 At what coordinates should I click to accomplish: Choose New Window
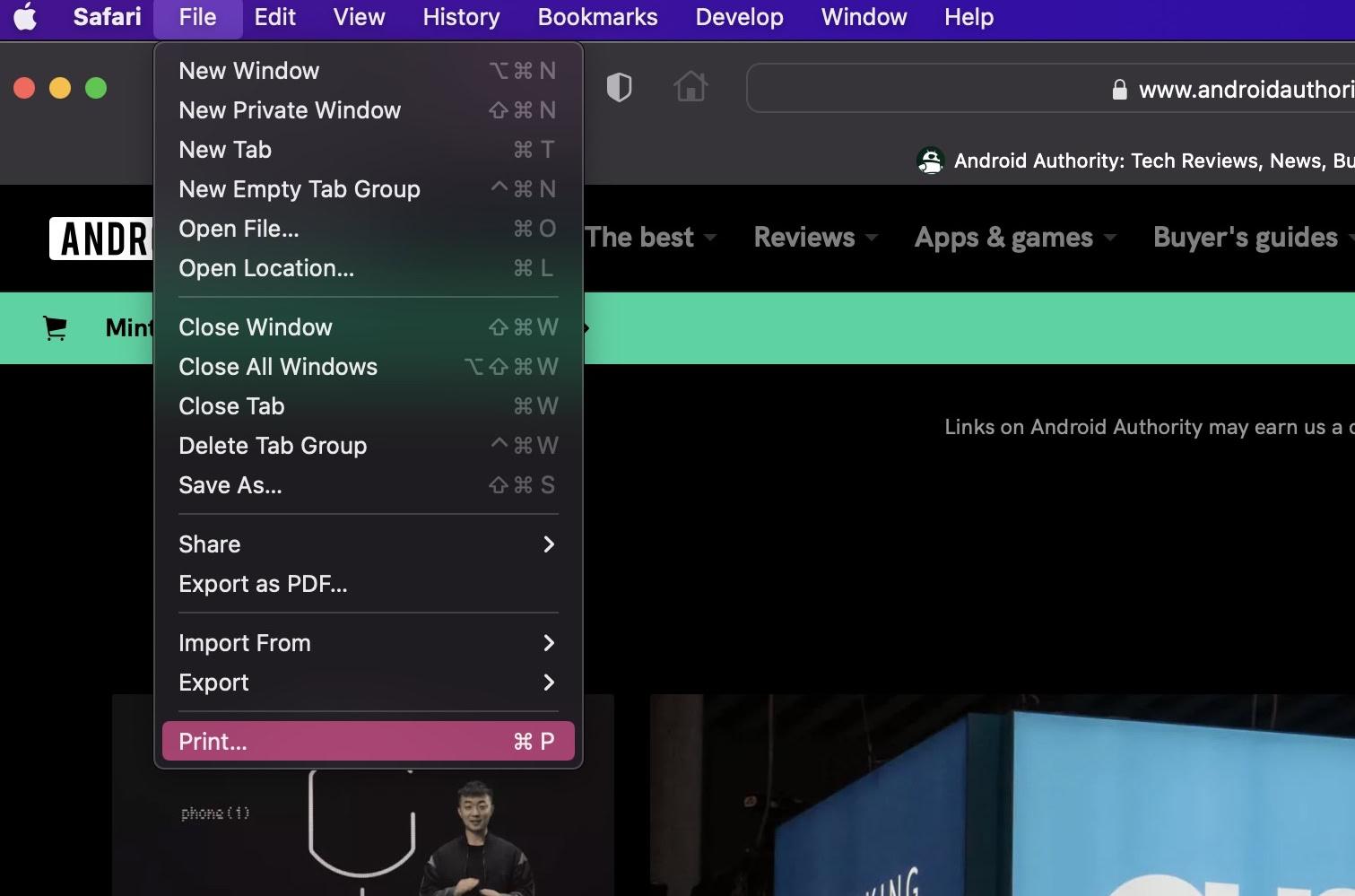368,71
